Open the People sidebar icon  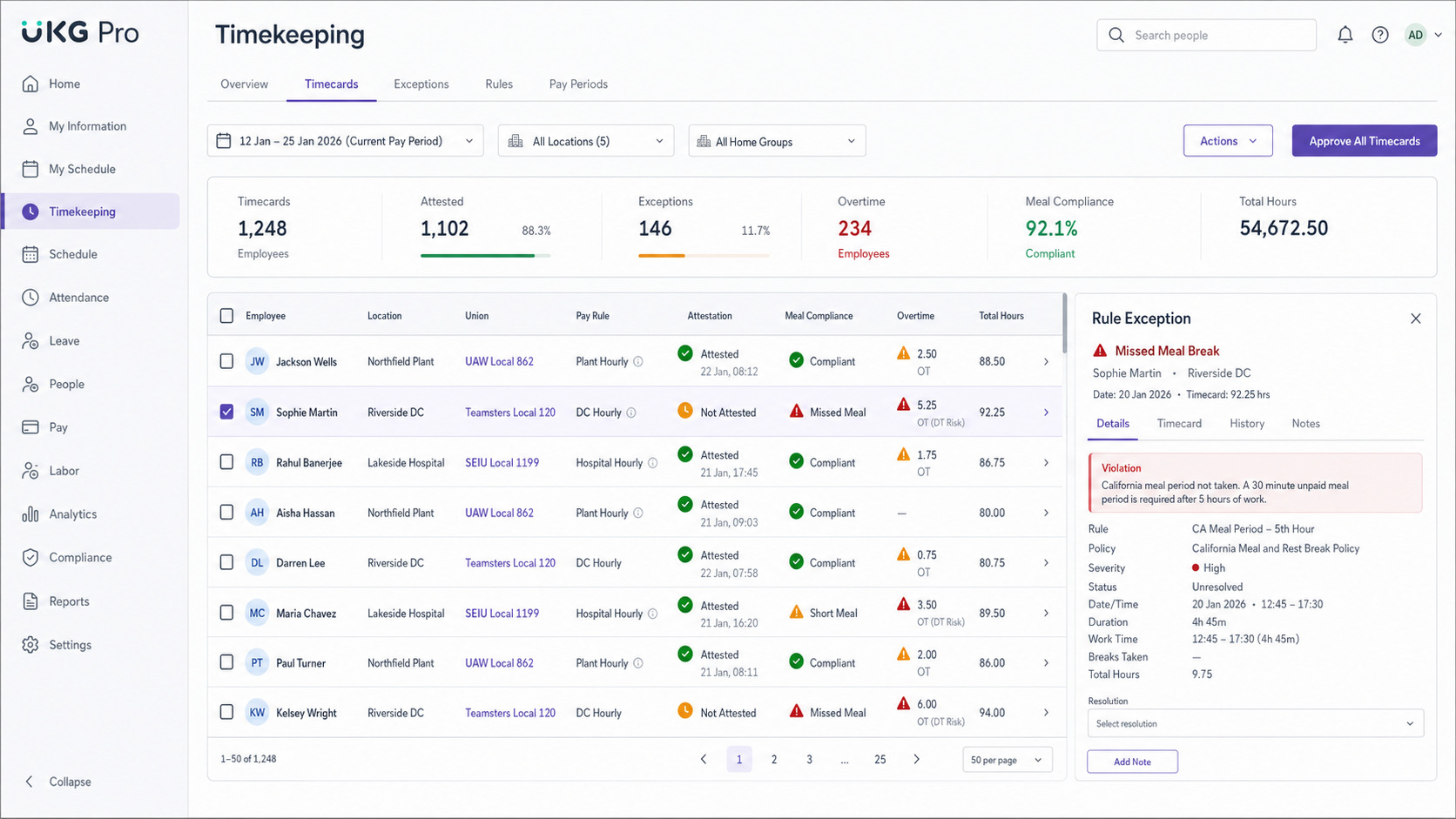click(30, 384)
